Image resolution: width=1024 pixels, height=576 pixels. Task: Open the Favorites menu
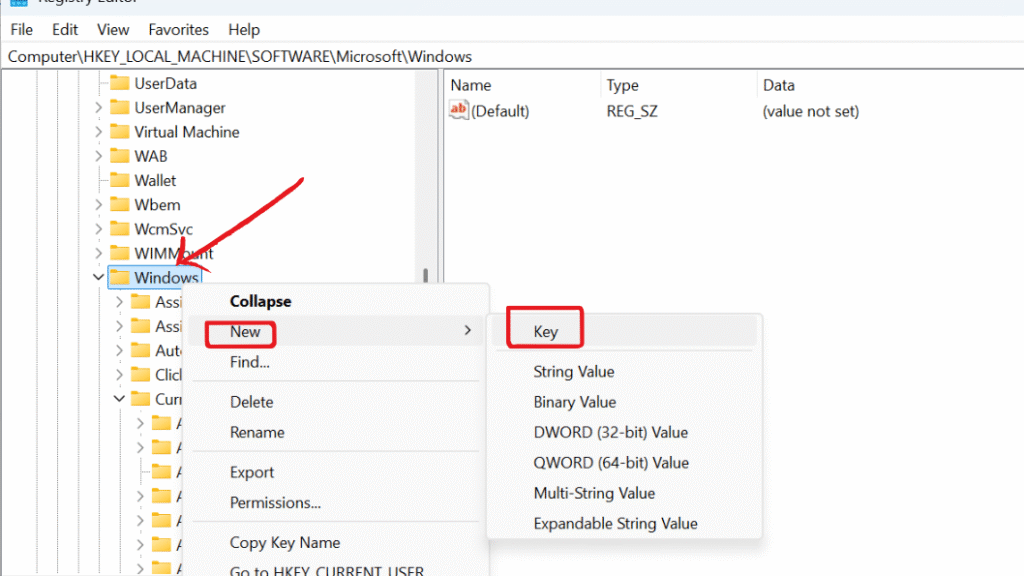tap(178, 29)
